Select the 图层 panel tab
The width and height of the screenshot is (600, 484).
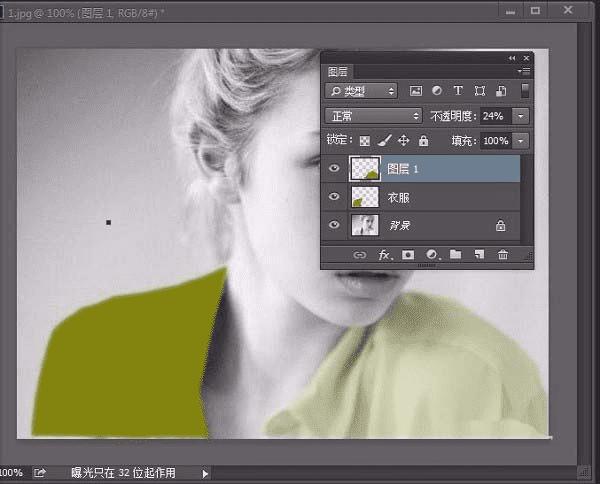pos(338,72)
